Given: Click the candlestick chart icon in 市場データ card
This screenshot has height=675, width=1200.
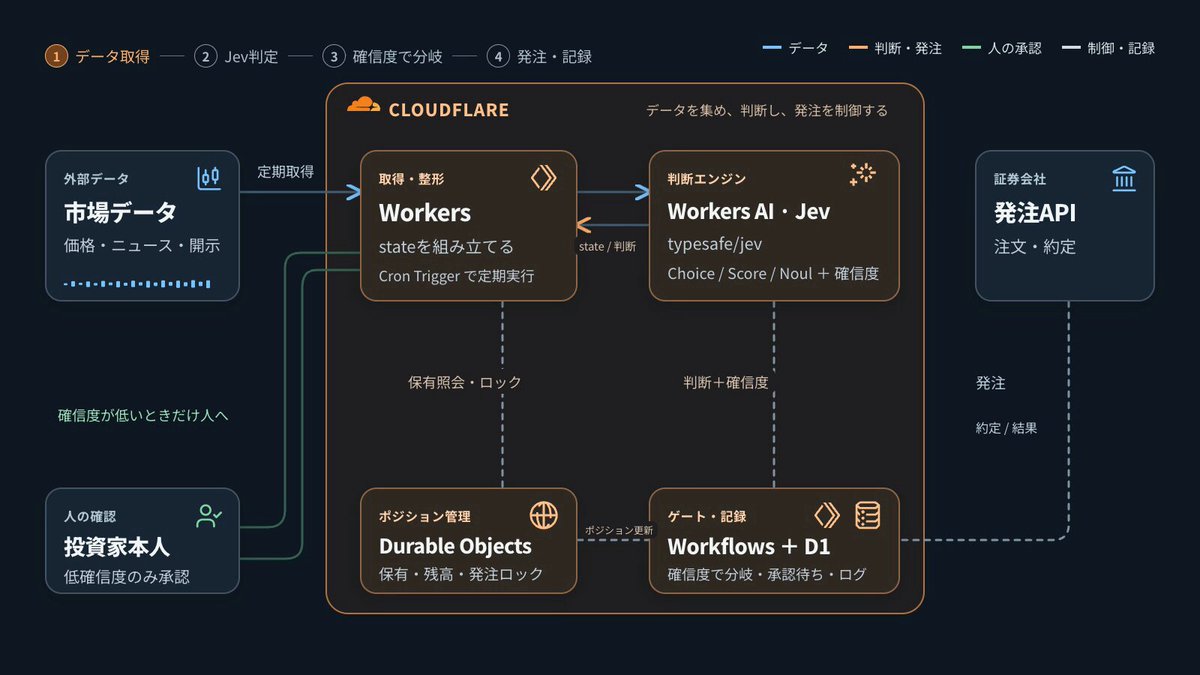Looking at the screenshot, I should pyautogui.click(x=208, y=178).
